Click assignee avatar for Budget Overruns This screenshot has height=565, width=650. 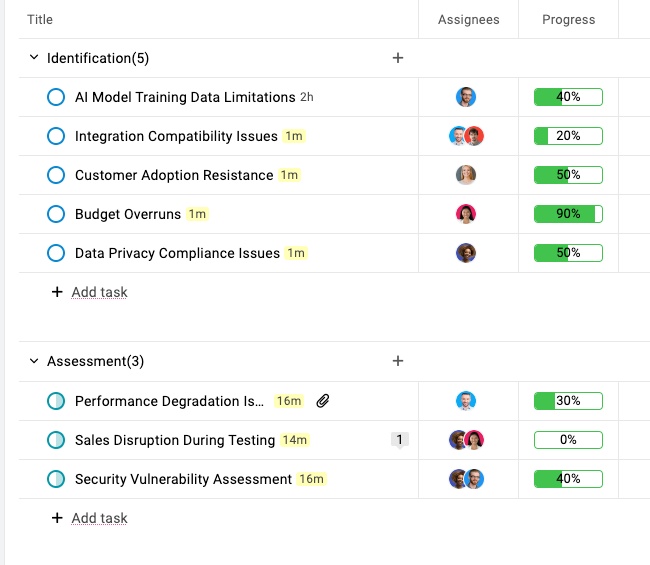tap(466, 214)
